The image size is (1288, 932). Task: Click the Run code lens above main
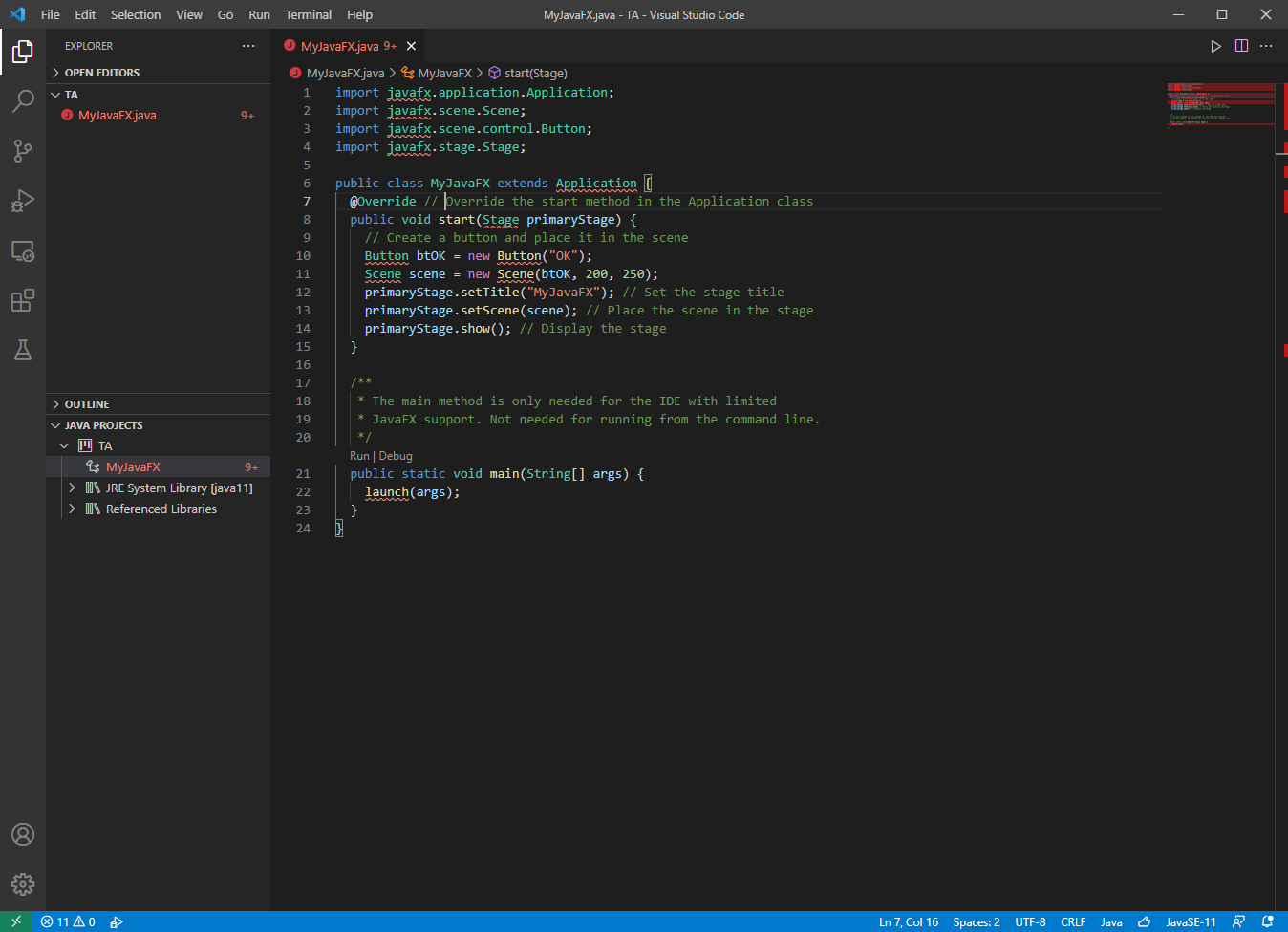coord(359,456)
